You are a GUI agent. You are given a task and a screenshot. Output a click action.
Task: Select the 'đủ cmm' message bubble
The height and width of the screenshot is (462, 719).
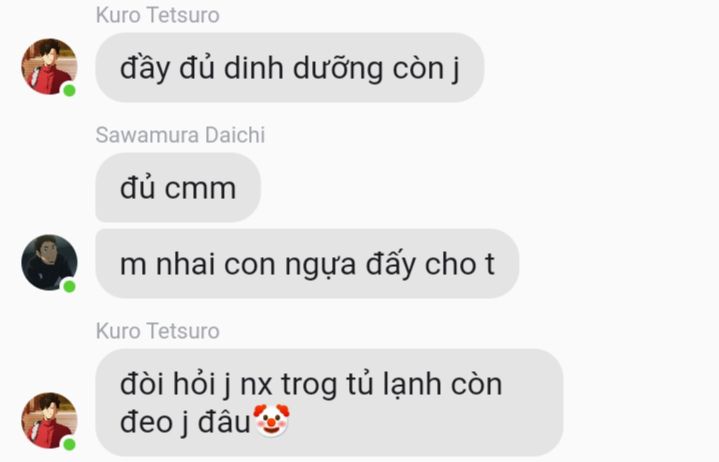point(178,187)
